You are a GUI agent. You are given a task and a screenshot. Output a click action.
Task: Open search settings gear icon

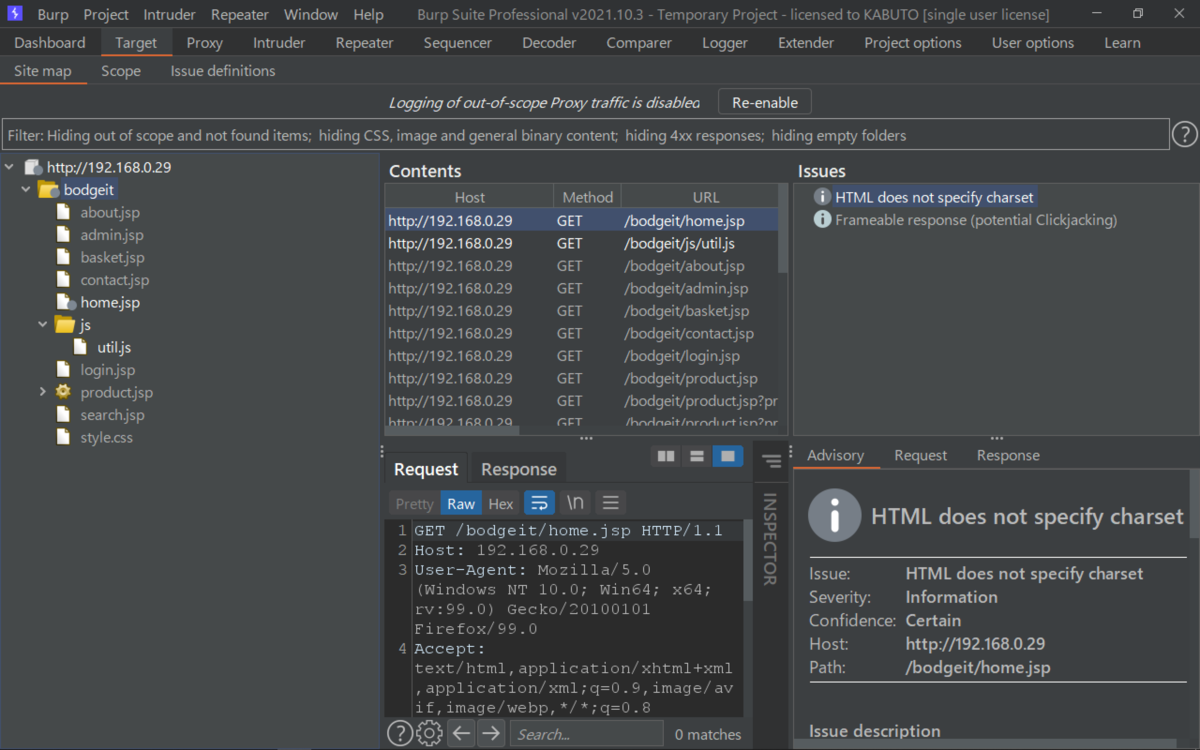pyautogui.click(x=429, y=734)
